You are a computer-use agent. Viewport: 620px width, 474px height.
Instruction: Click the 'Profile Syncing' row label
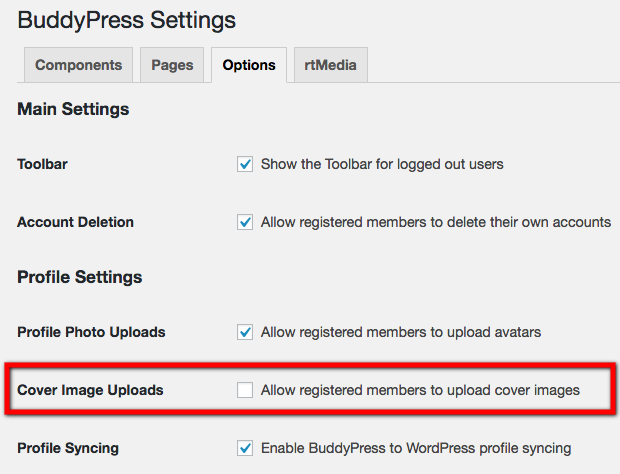pyautogui.click(x=68, y=448)
